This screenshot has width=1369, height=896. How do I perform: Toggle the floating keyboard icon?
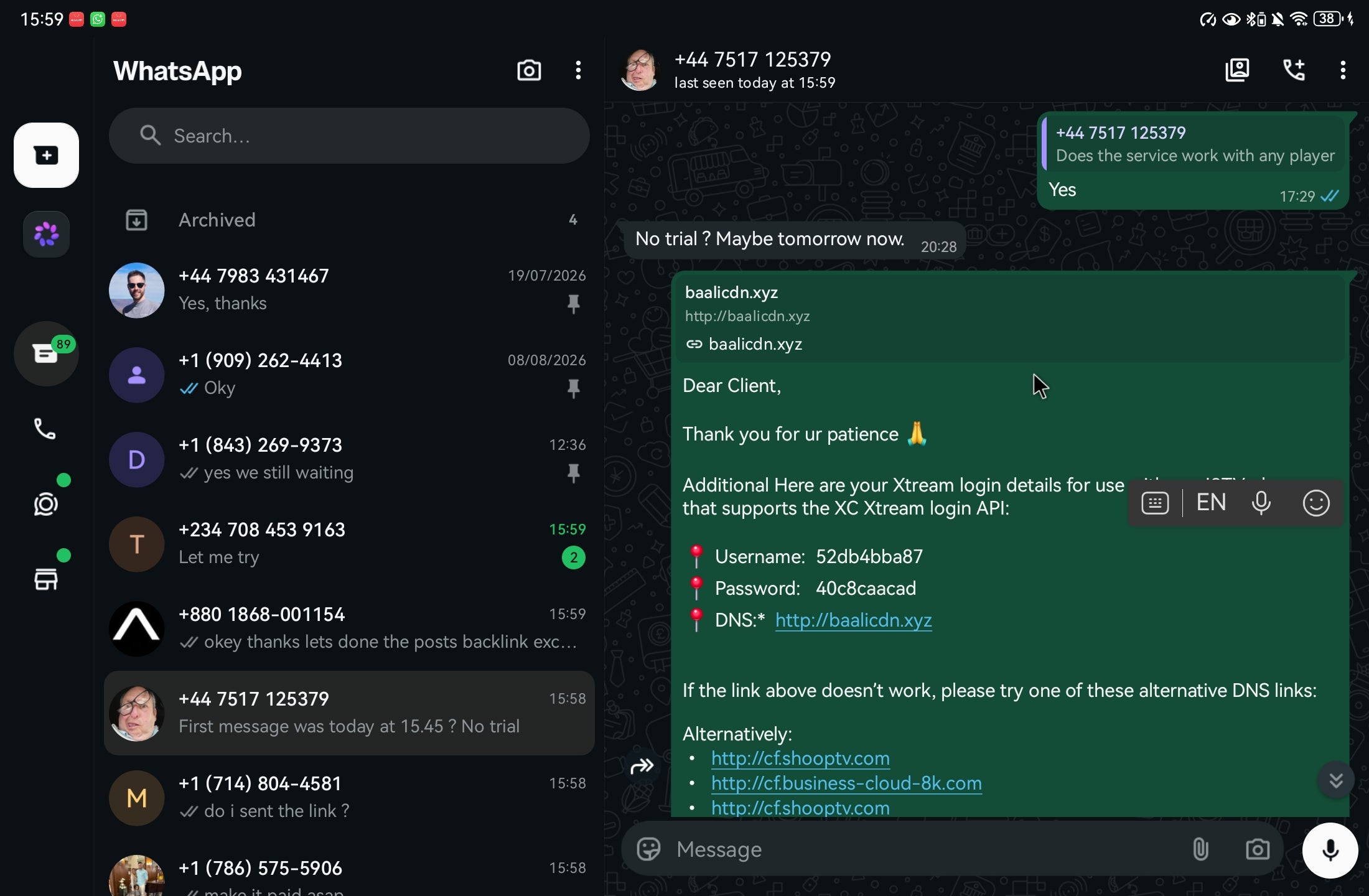point(1155,503)
